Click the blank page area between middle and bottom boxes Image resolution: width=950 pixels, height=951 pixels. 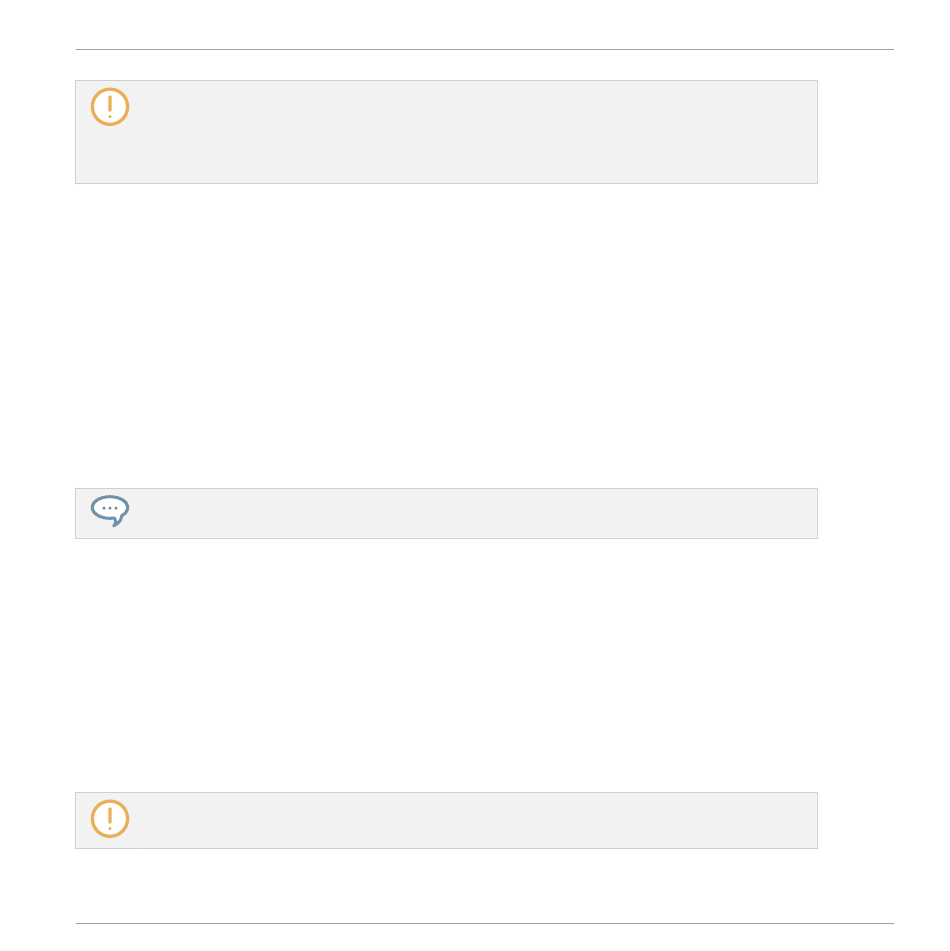[446, 665]
